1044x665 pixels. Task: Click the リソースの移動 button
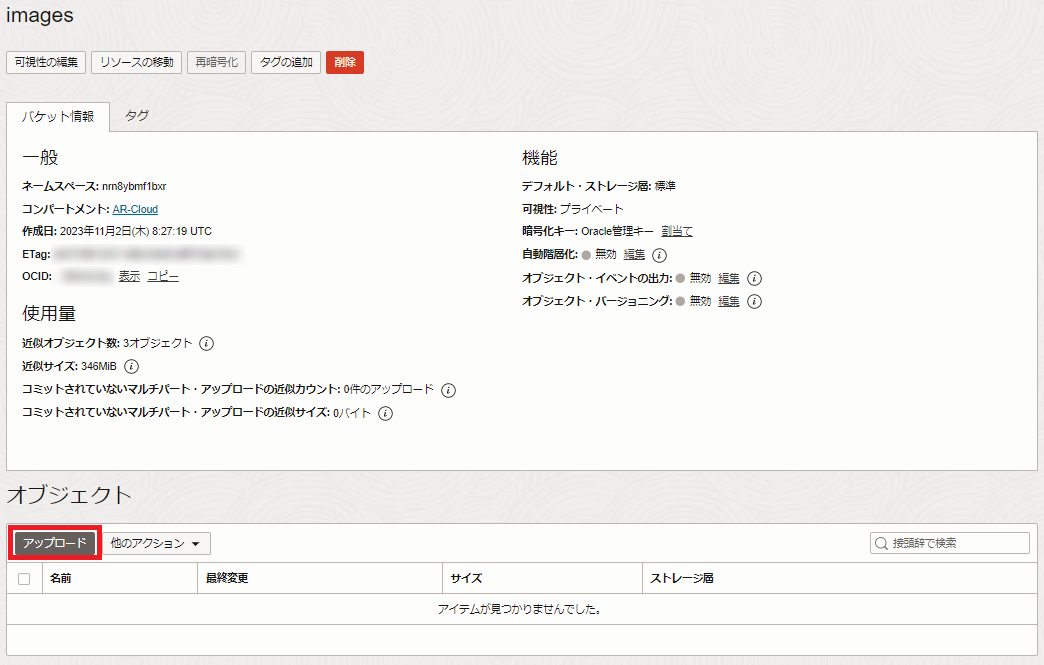(x=136, y=62)
